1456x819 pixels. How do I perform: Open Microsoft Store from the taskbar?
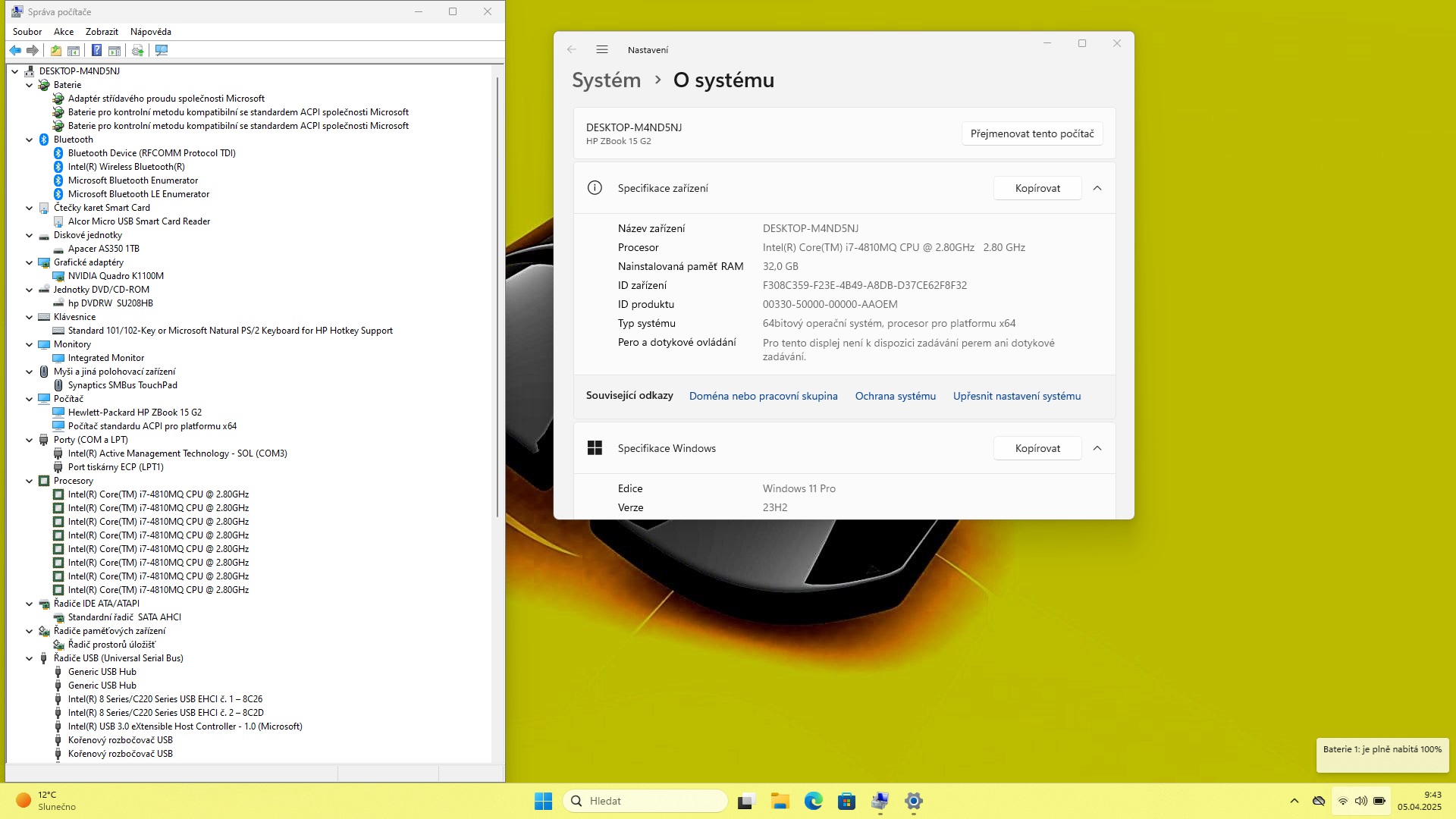(x=847, y=801)
